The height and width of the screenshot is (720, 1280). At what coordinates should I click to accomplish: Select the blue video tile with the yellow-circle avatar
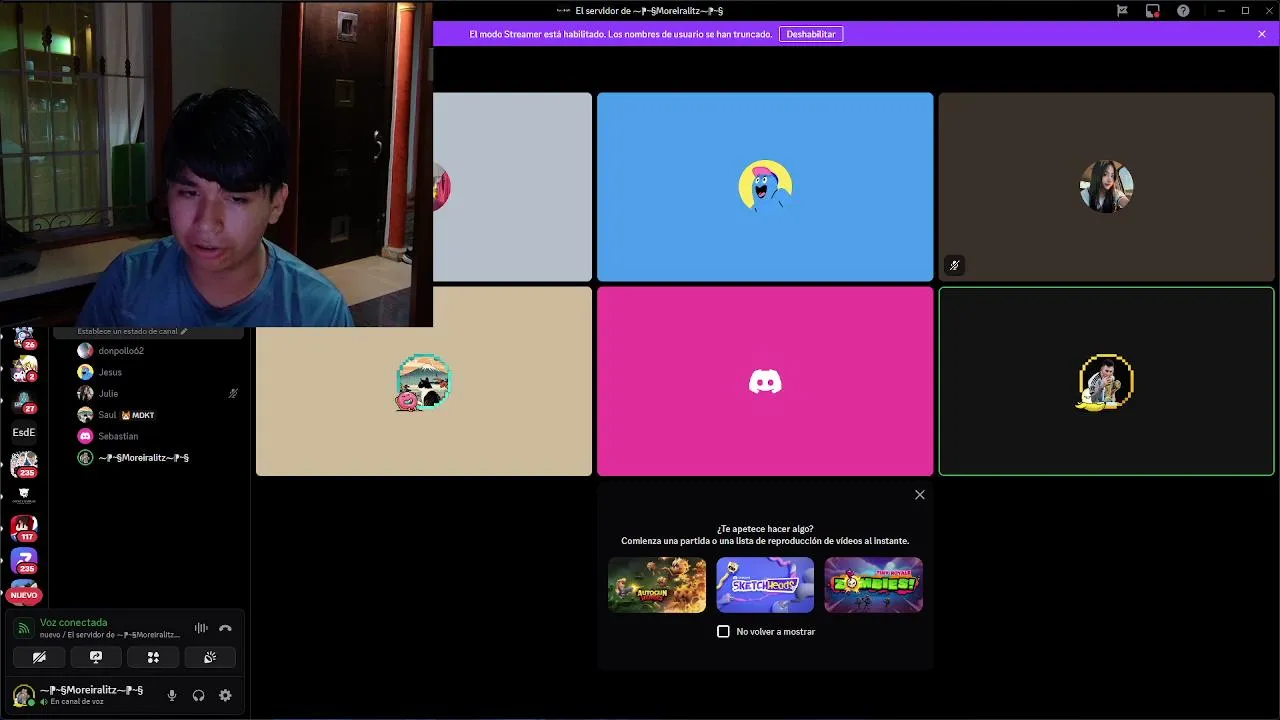(x=765, y=187)
